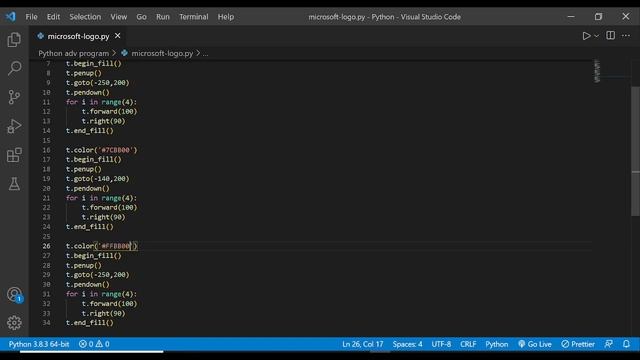
Task: Open the Selection menu
Action: pyautogui.click(x=85, y=17)
